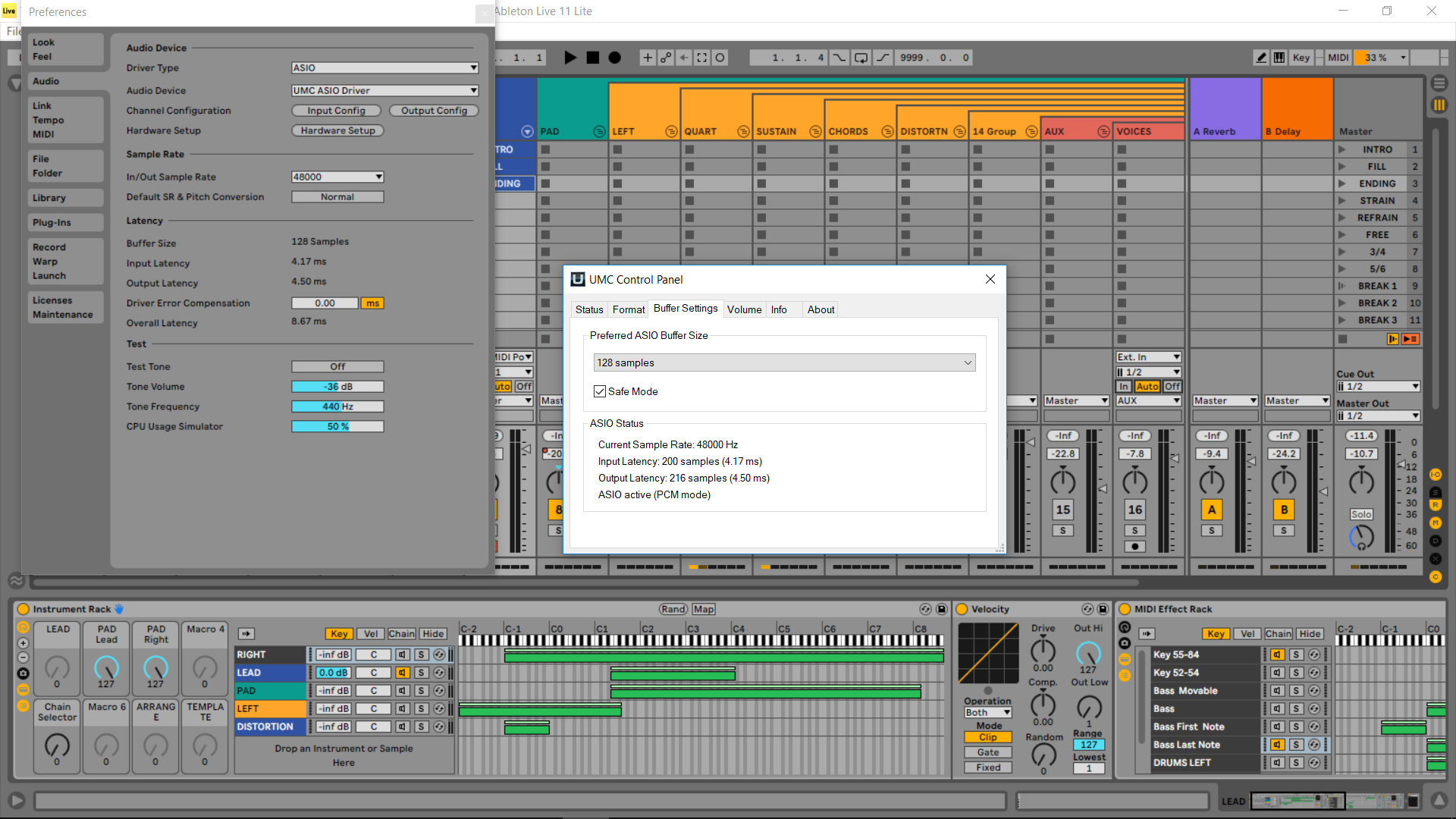Click the Play button in transport bar
This screenshot has height=819, width=1456.
click(x=570, y=58)
